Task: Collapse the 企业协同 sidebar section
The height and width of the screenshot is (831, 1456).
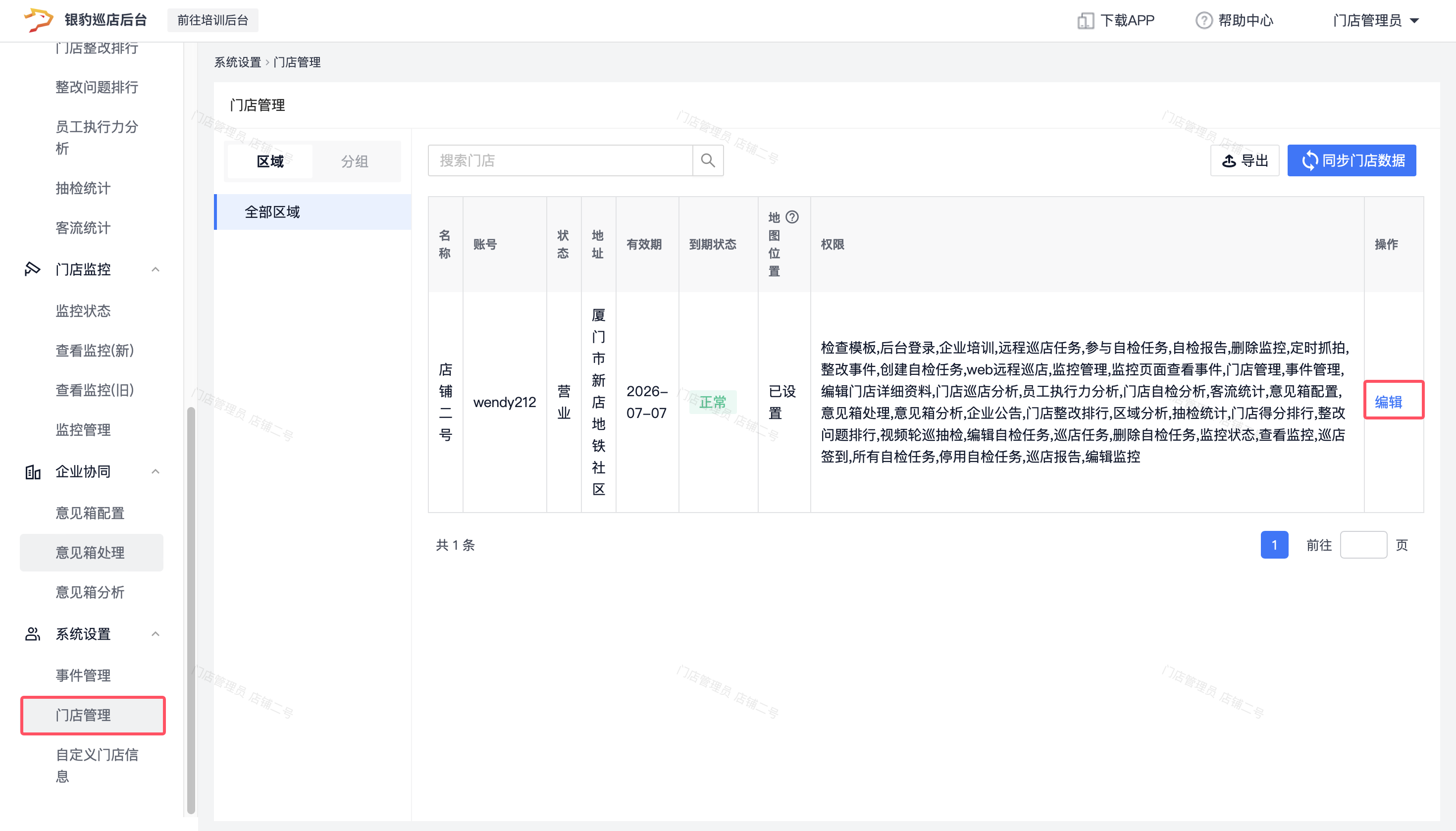Action: (x=155, y=471)
